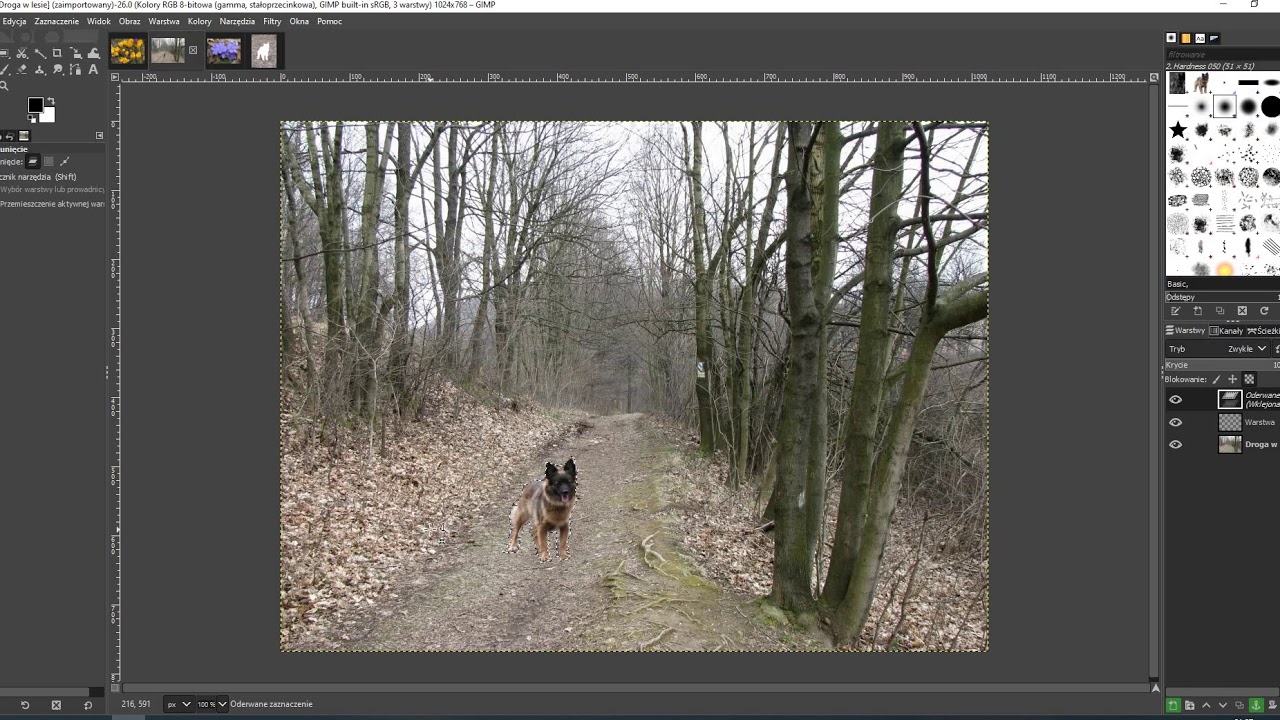The height and width of the screenshot is (720, 1280).
Task: Open the Kolory menu
Action: tap(200, 21)
